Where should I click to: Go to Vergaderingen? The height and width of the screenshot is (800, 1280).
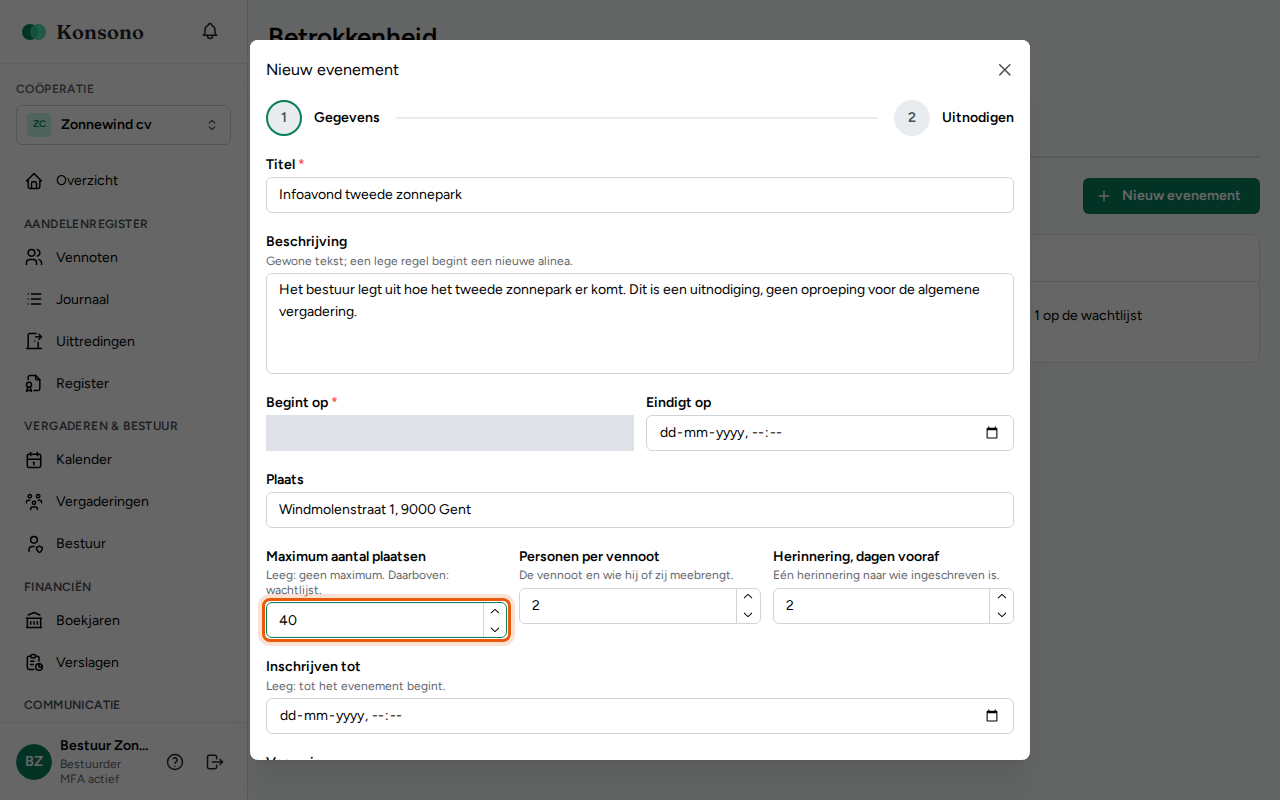pyautogui.click(x=123, y=502)
